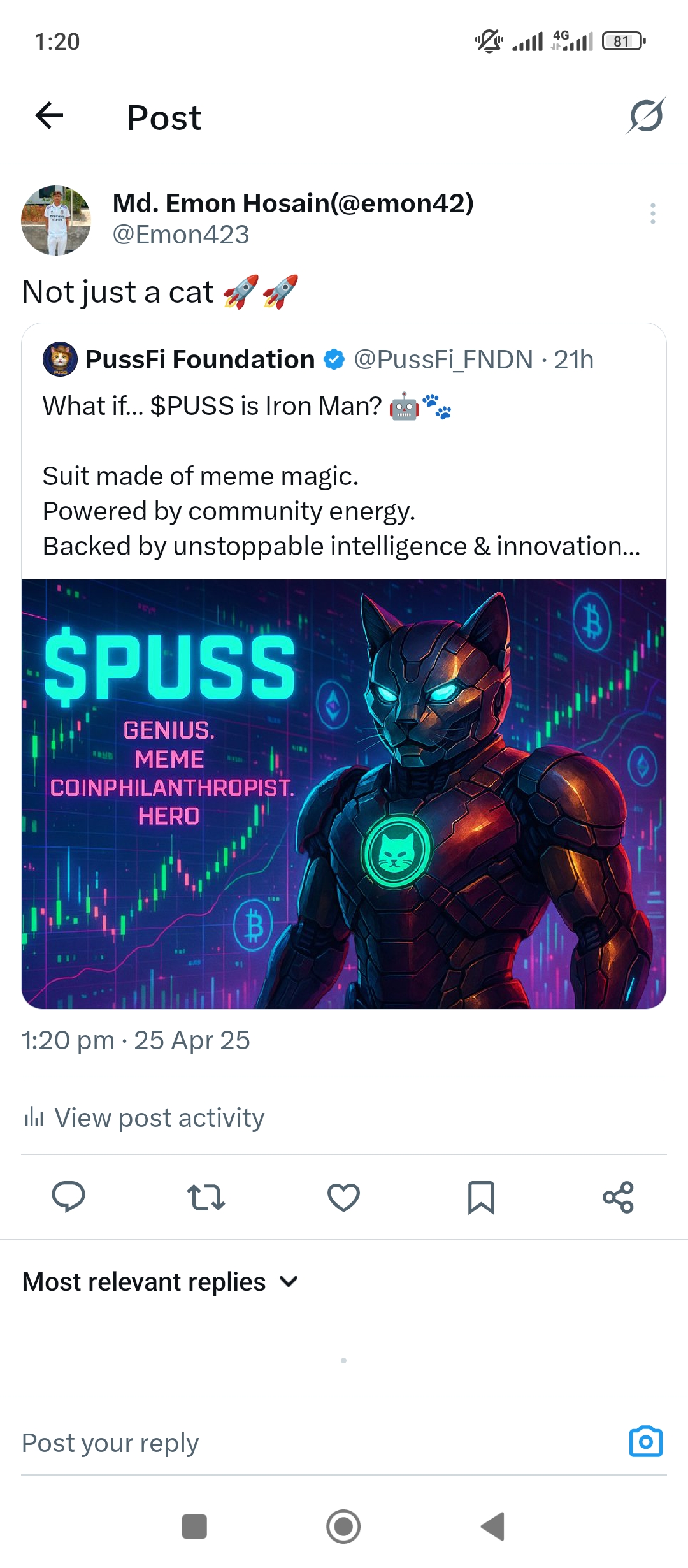Tap the PussFi Foundation avatar icon
This screenshot has width=688, height=1568.
point(60,358)
